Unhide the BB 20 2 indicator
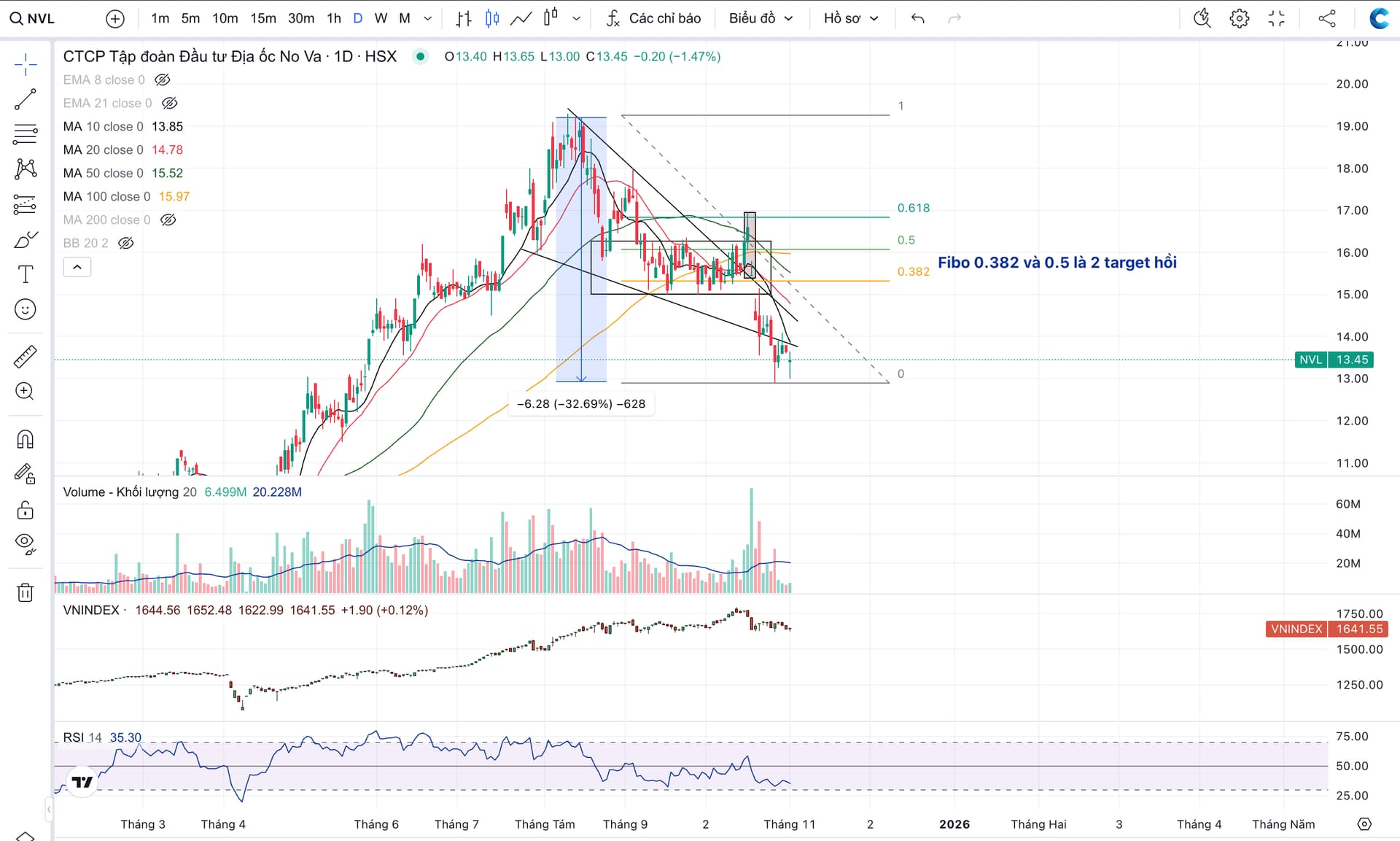 [x=126, y=243]
